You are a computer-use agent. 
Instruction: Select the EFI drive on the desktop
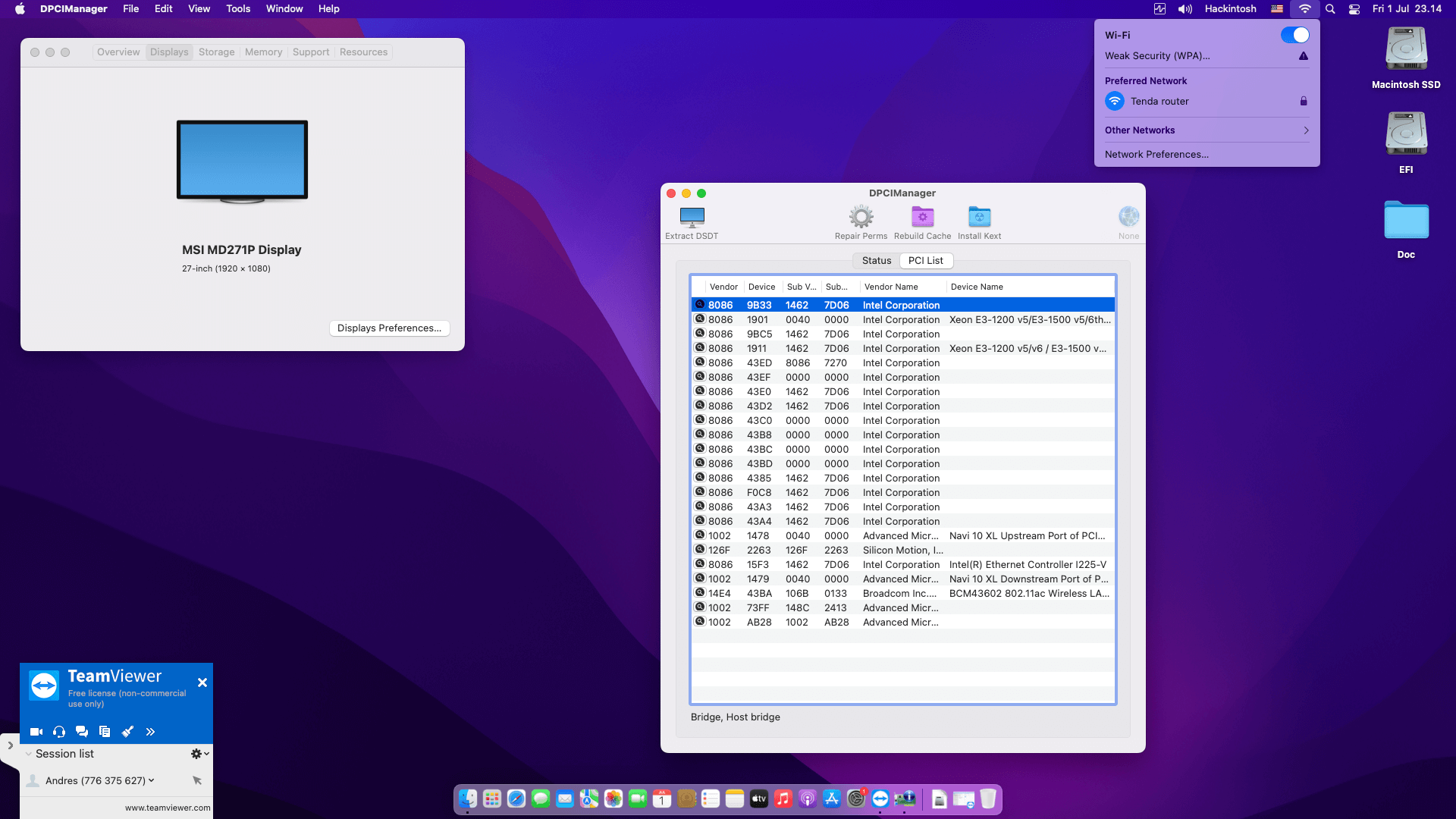(x=1406, y=143)
